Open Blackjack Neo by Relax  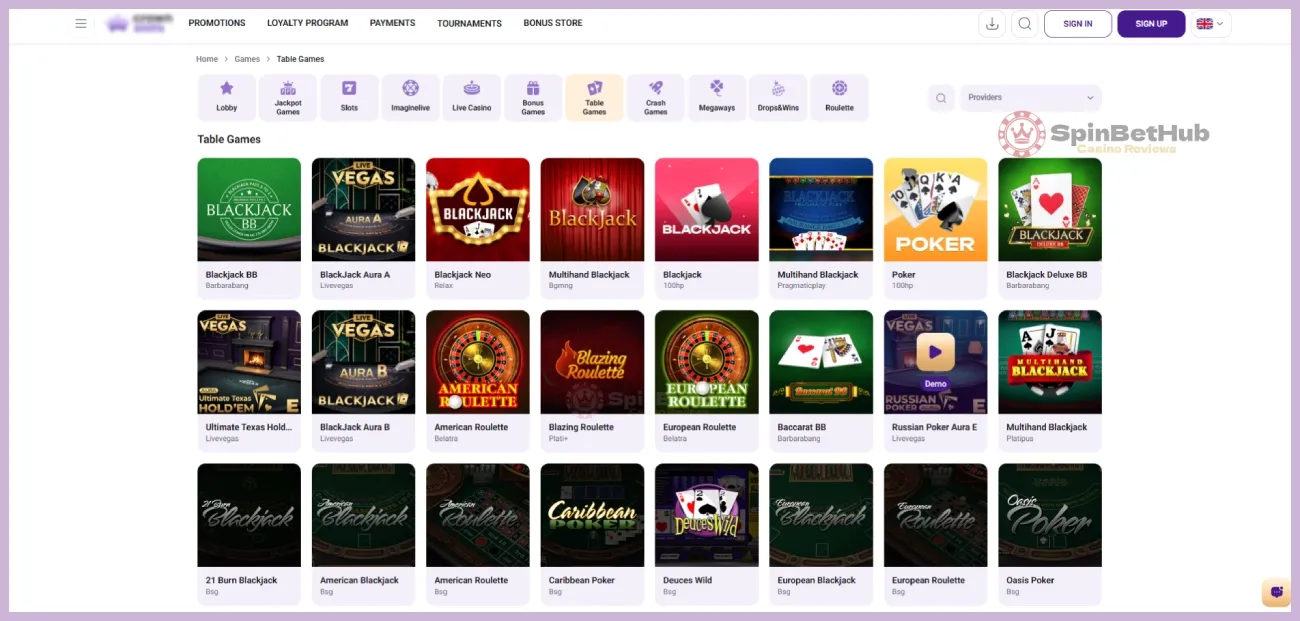pyautogui.click(x=478, y=209)
